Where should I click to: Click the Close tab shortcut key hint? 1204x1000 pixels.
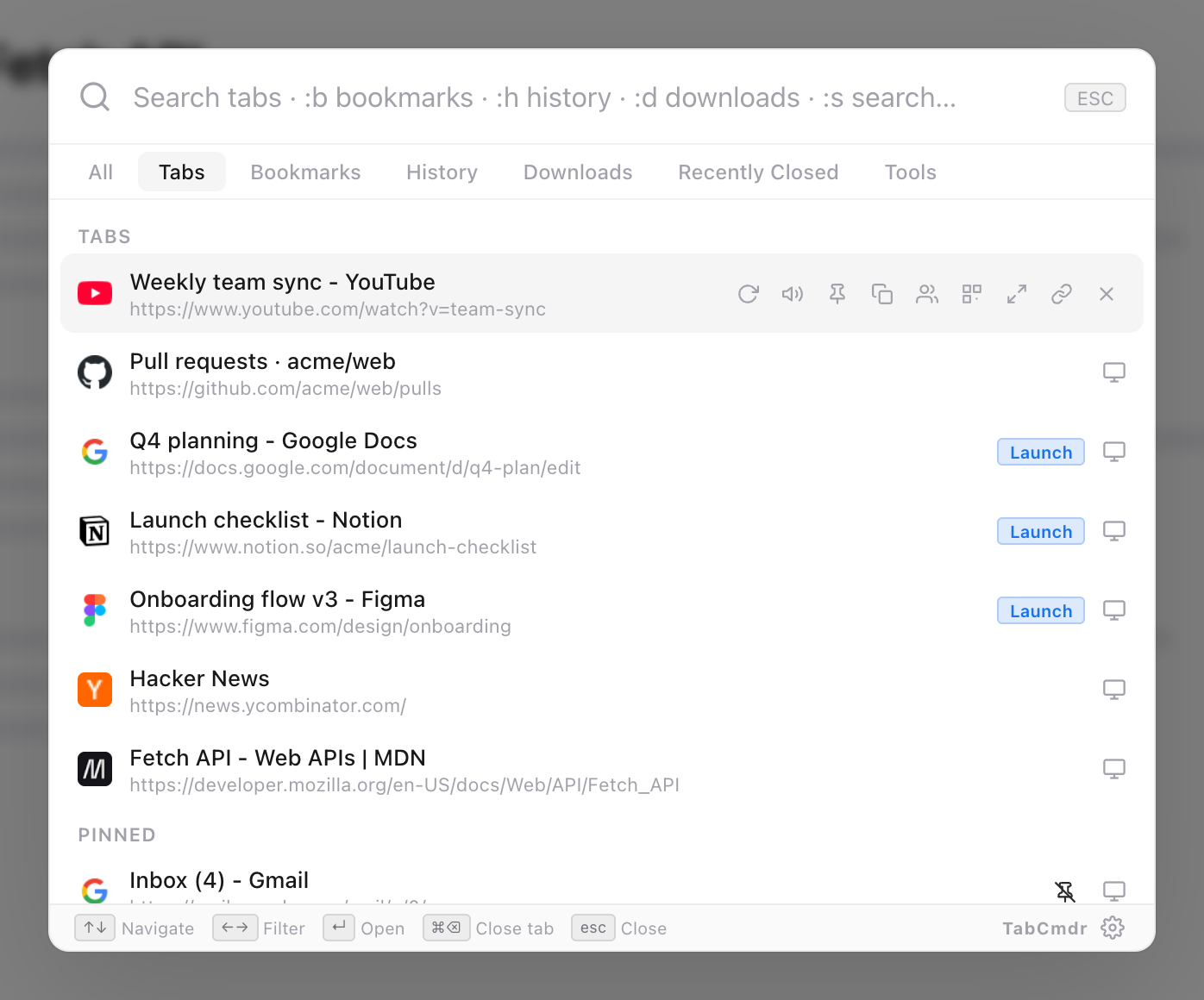(x=447, y=928)
